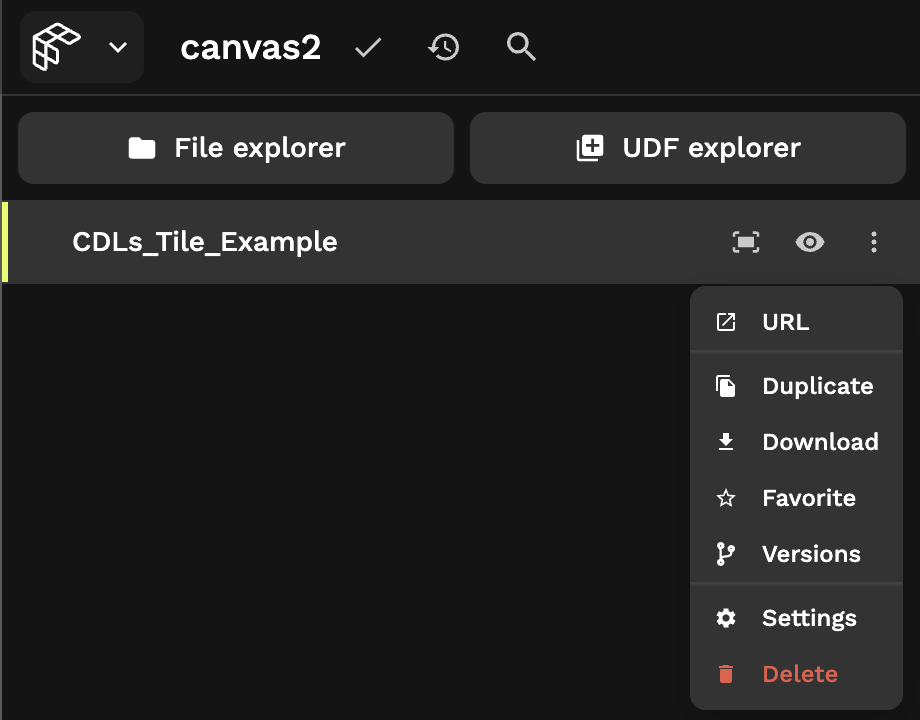Close the three-dot options menu
The image size is (920, 720).
[x=874, y=242]
